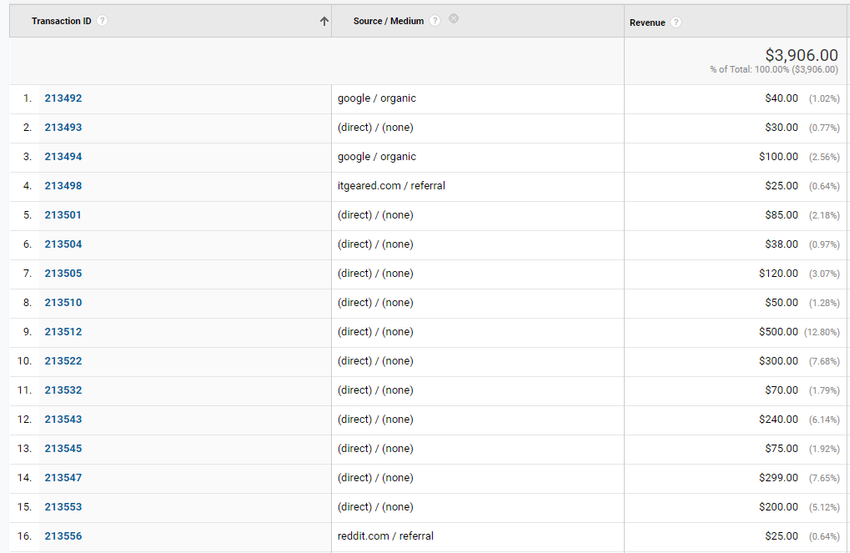Open transaction 213492
This screenshot has width=850, height=553.
click(63, 98)
